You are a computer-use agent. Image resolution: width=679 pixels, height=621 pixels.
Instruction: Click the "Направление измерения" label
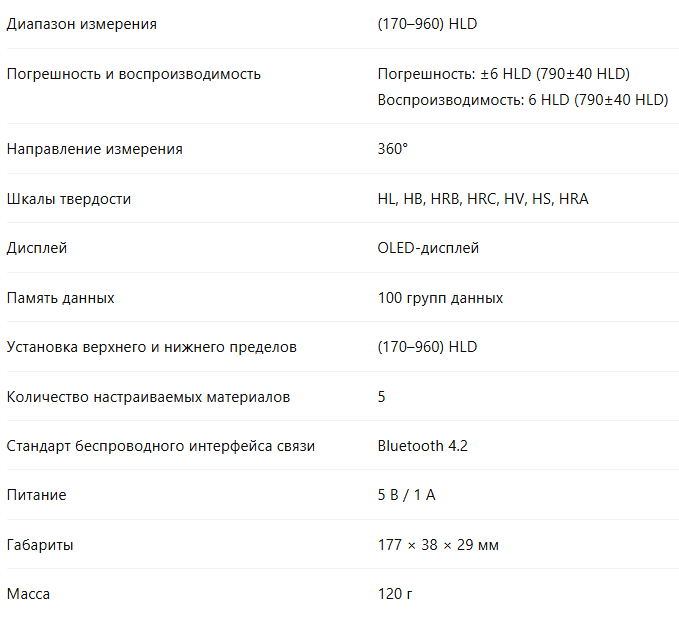(94, 149)
